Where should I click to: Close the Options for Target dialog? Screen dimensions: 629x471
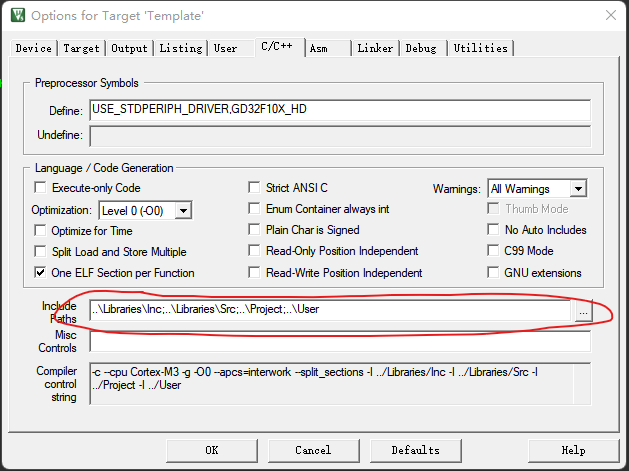pyautogui.click(x=611, y=15)
